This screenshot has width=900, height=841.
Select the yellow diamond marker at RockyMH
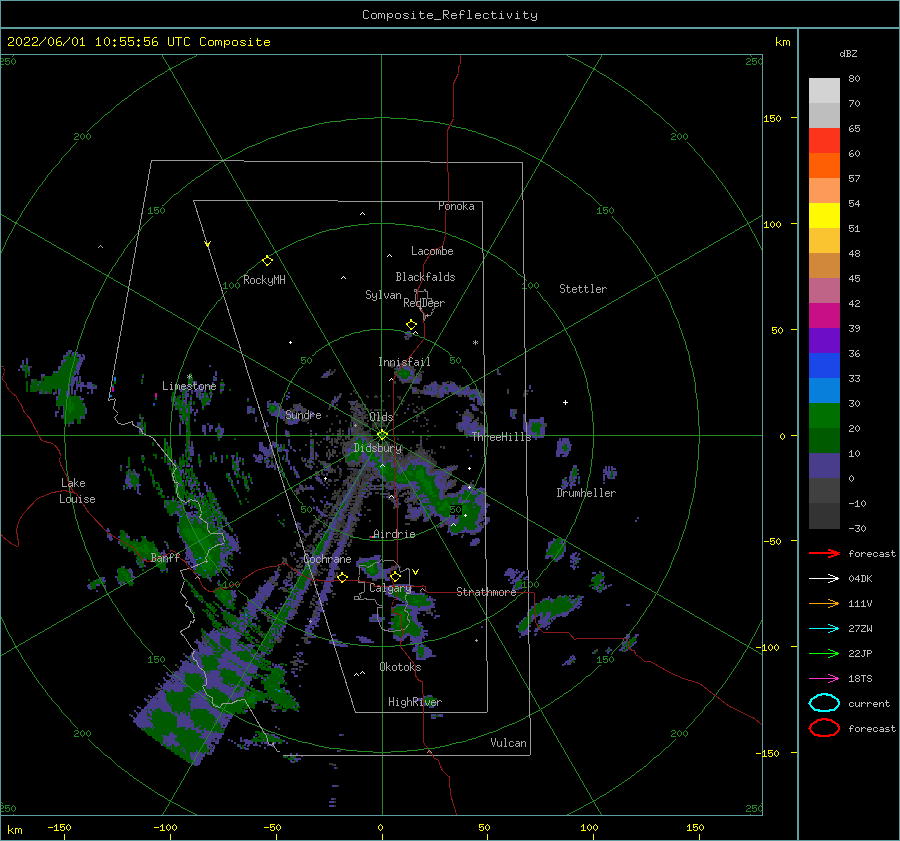tap(267, 261)
